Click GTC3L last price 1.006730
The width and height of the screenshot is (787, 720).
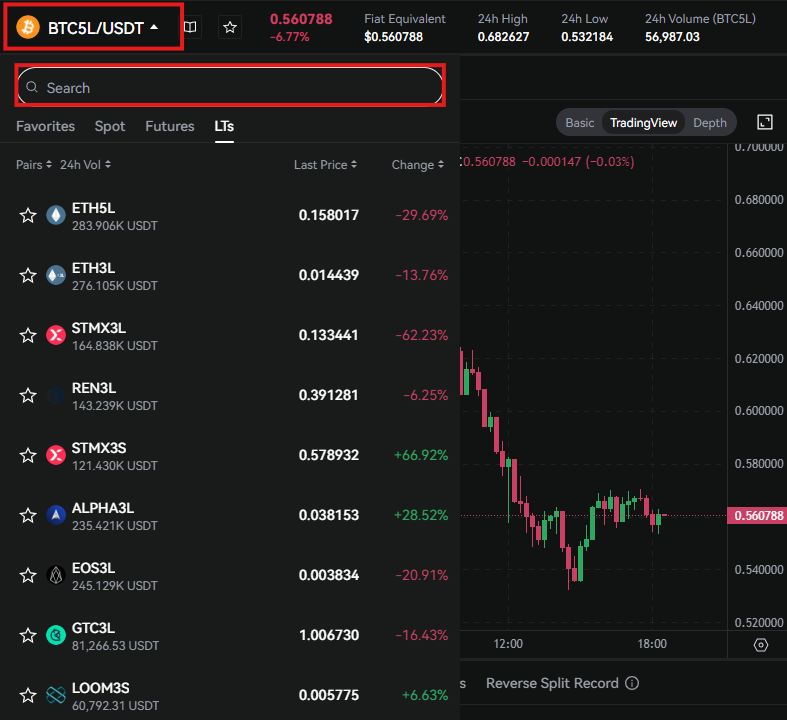pos(329,635)
